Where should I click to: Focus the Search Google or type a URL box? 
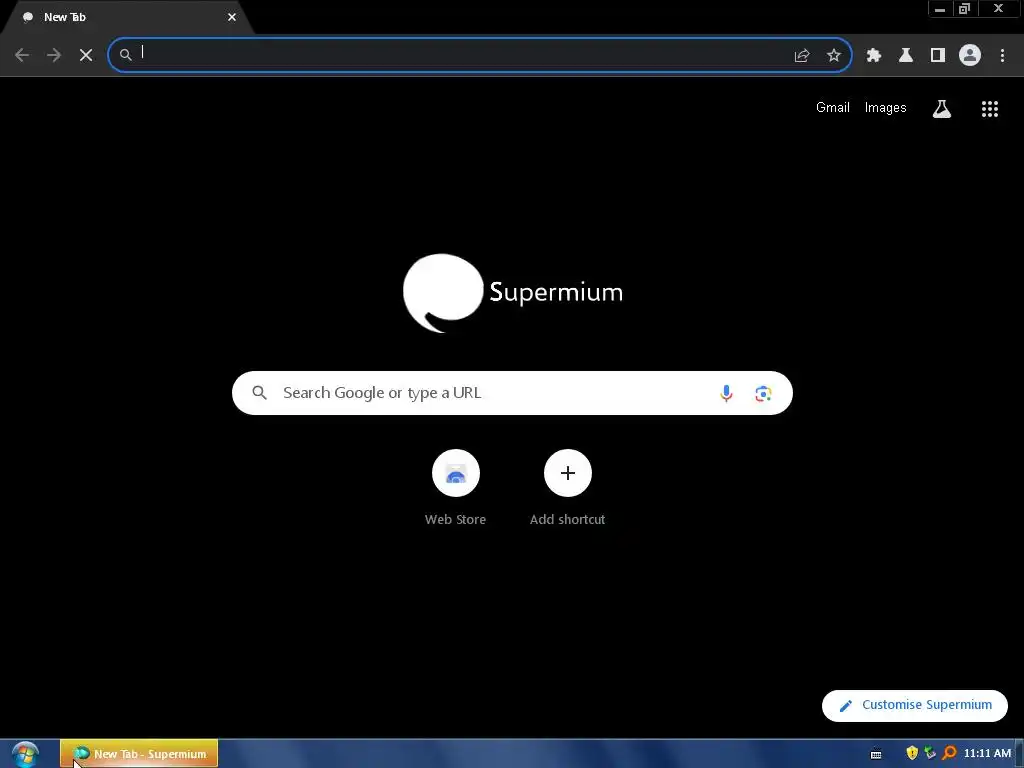pos(512,393)
